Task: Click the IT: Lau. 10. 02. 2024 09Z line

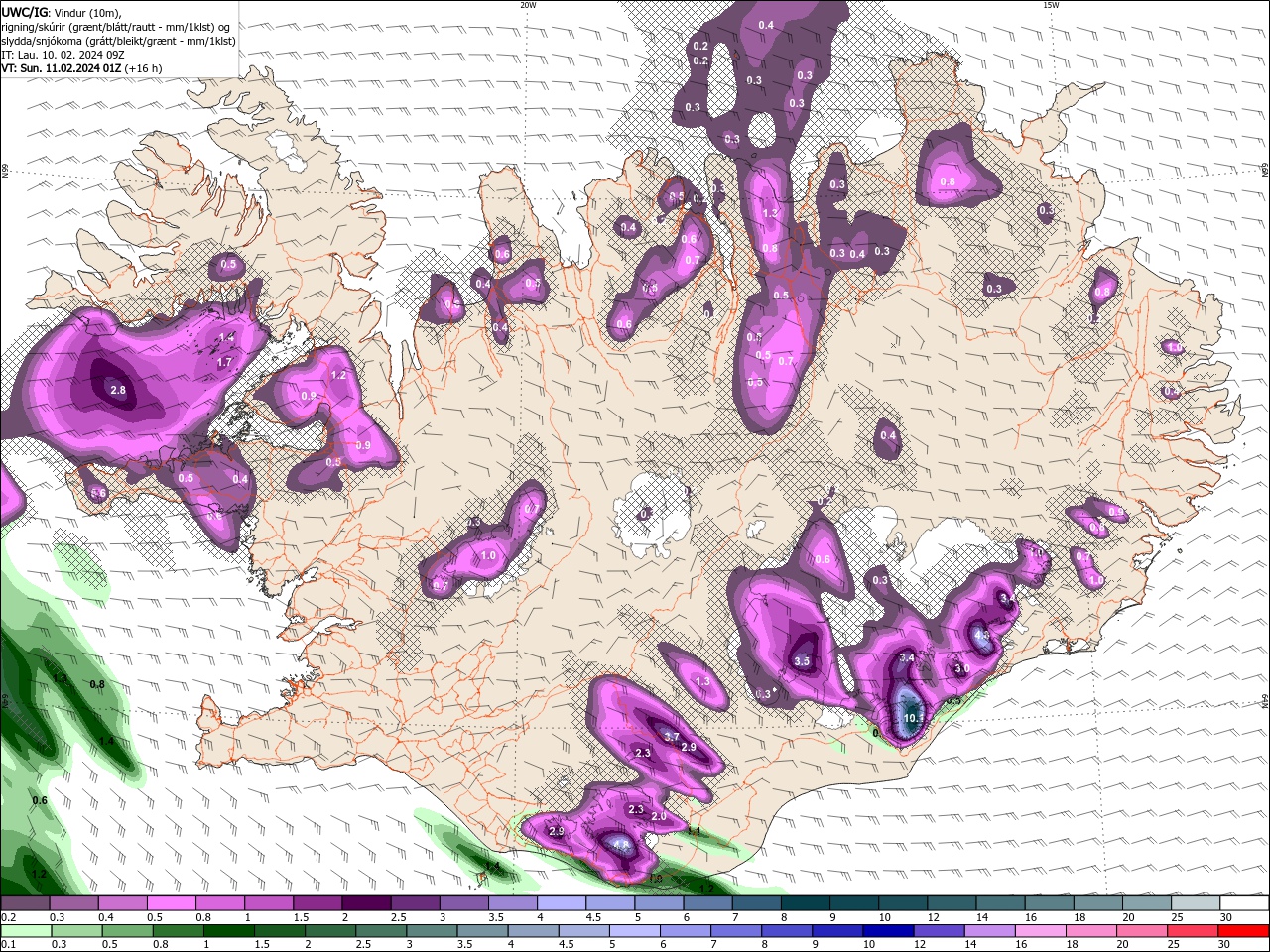Action: (x=63, y=55)
